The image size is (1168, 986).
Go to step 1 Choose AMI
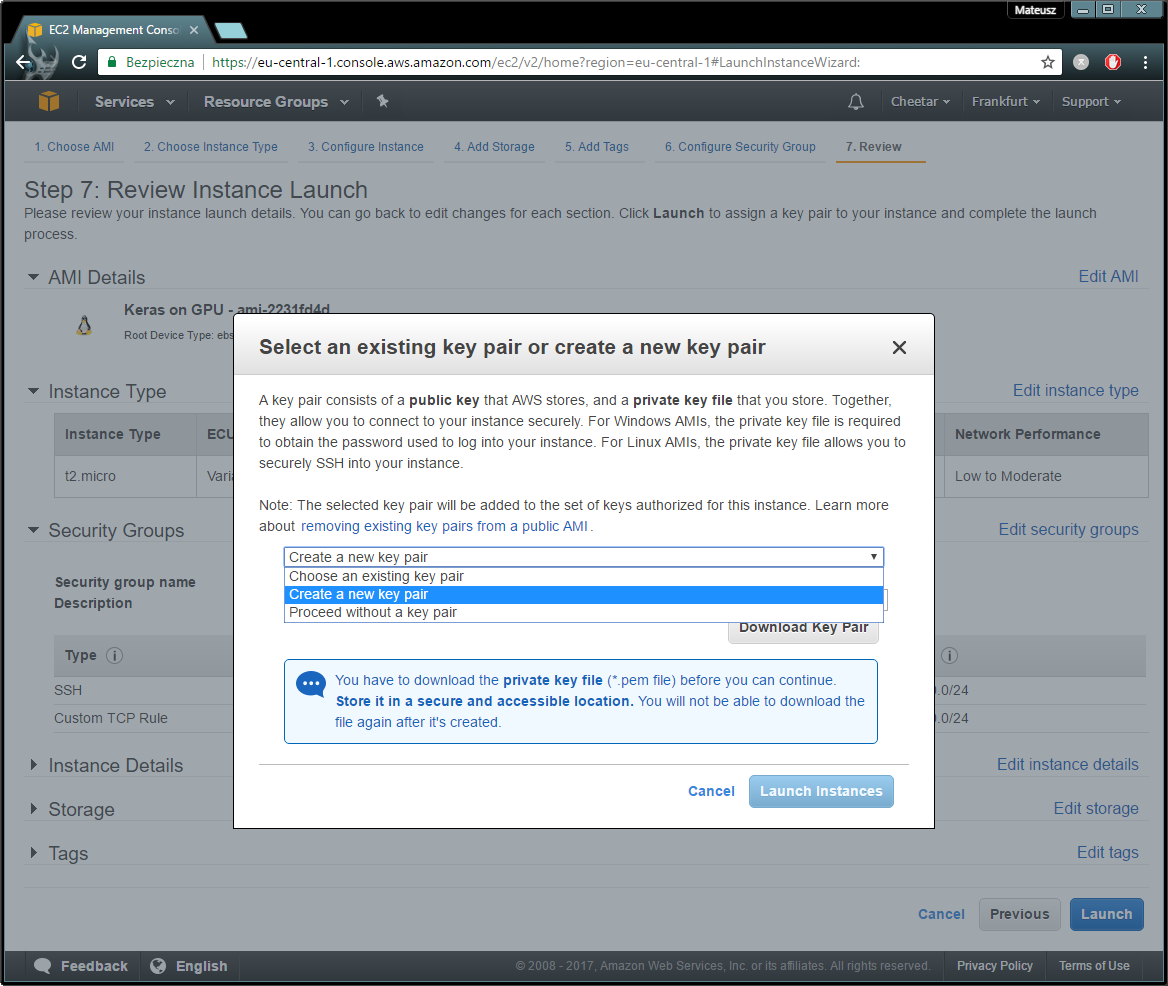(x=74, y=147)
